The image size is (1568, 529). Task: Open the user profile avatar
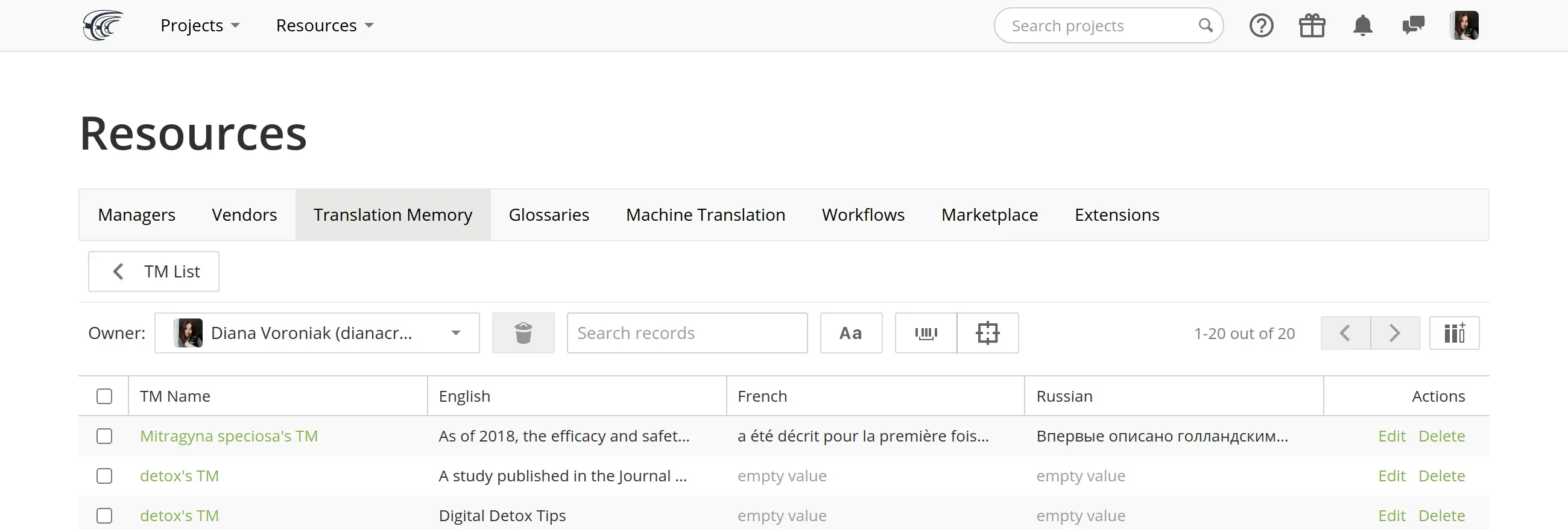[1464, 25]
